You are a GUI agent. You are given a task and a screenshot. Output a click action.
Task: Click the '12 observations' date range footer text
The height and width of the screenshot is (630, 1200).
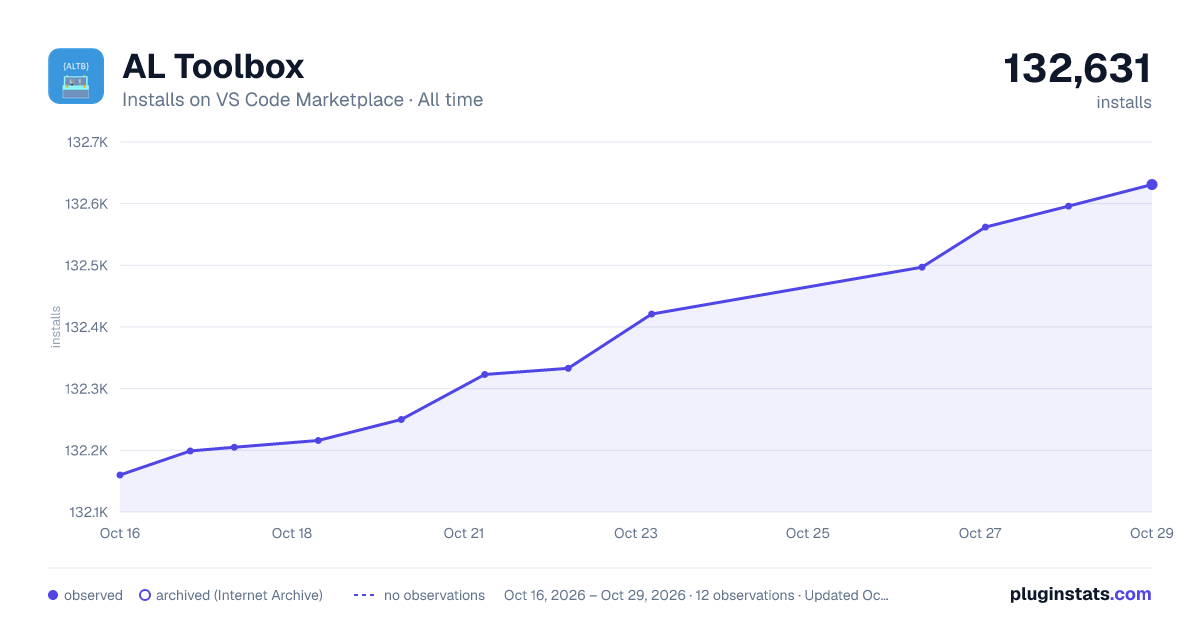(697, 595)
